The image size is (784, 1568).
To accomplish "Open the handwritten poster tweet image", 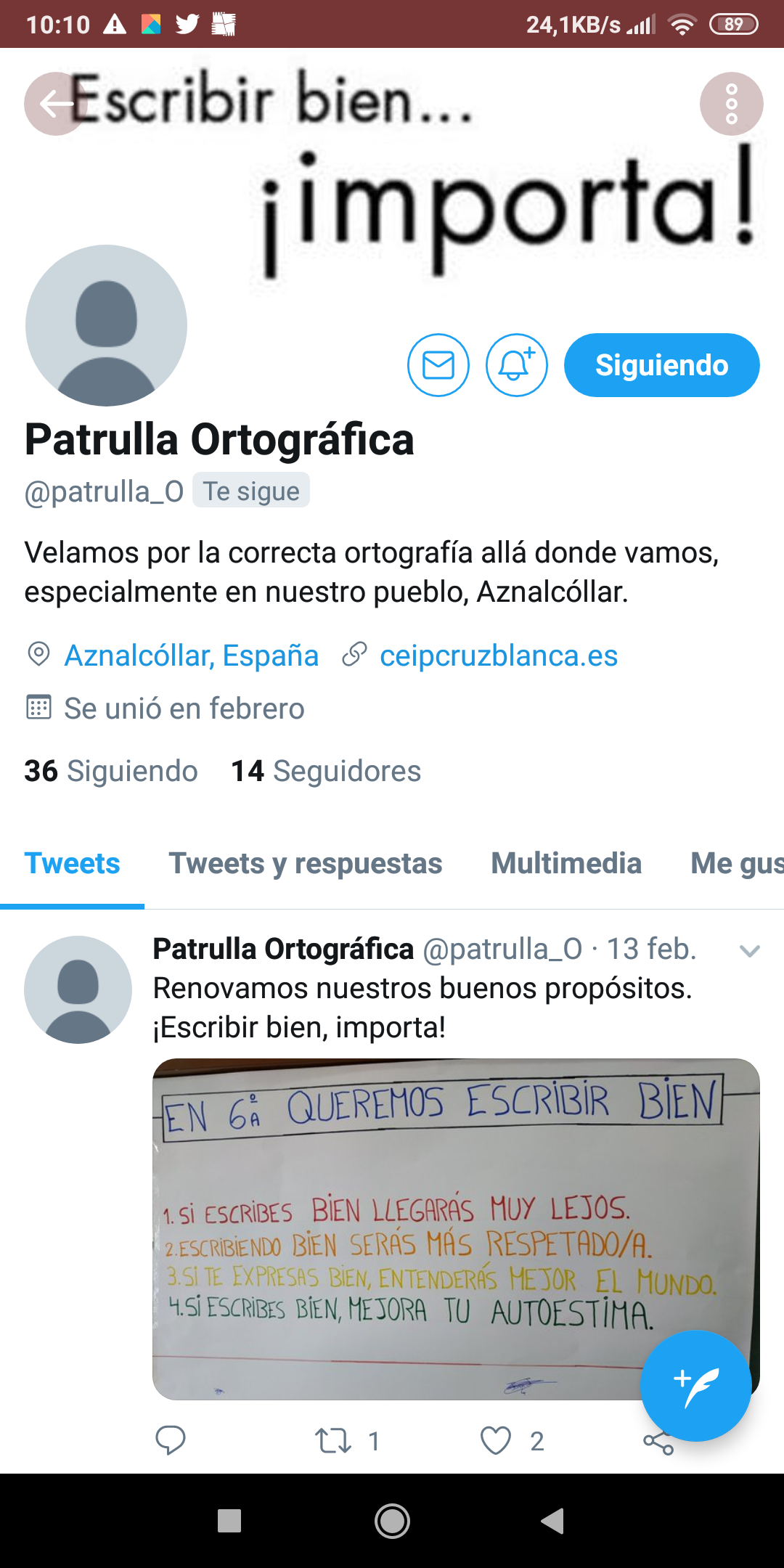I will point(456,1229).
